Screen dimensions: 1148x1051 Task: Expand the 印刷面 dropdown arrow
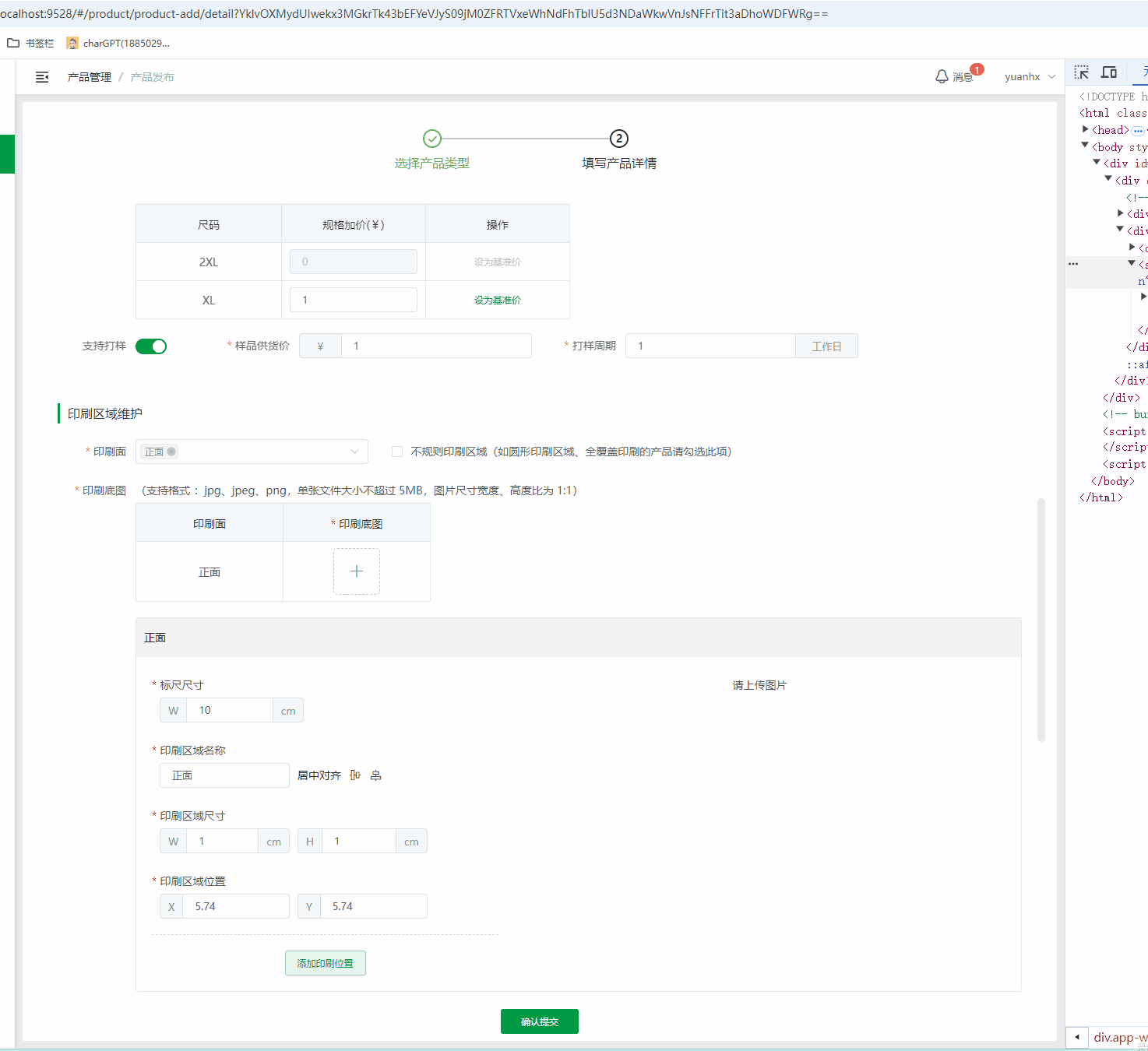click(355, 452)
